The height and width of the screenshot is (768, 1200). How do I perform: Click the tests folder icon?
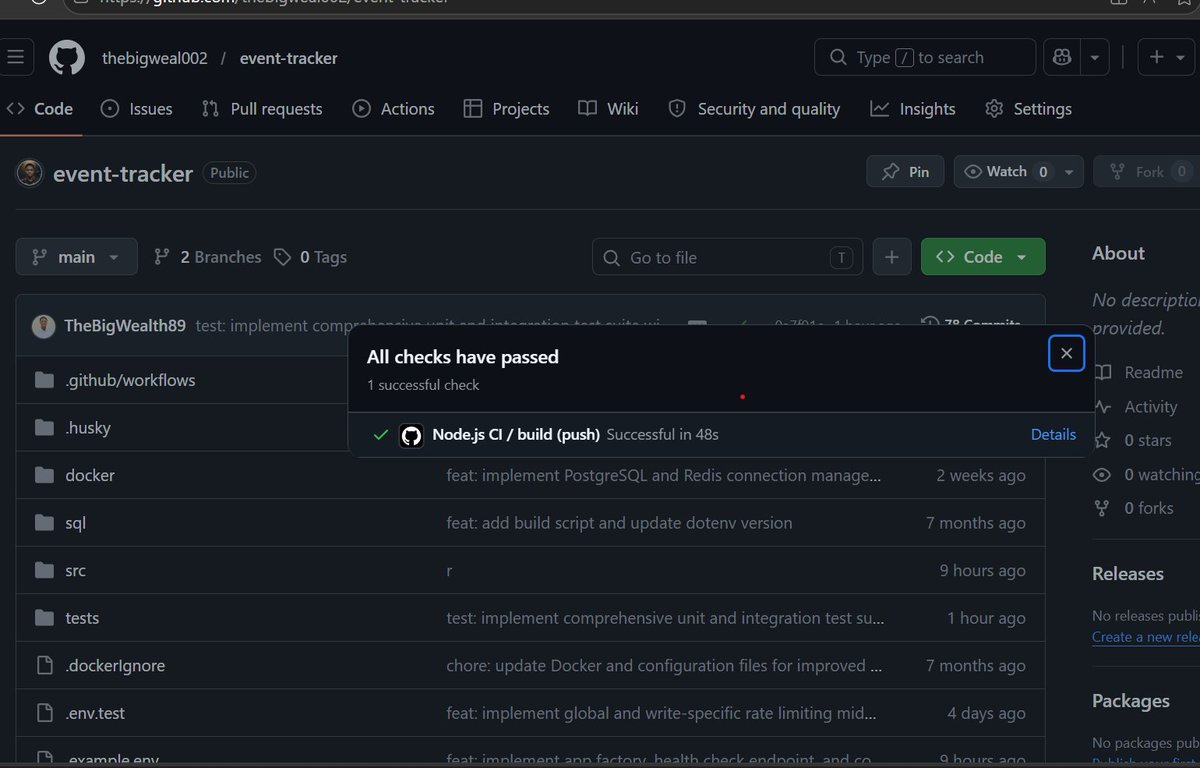click(44, 618)
